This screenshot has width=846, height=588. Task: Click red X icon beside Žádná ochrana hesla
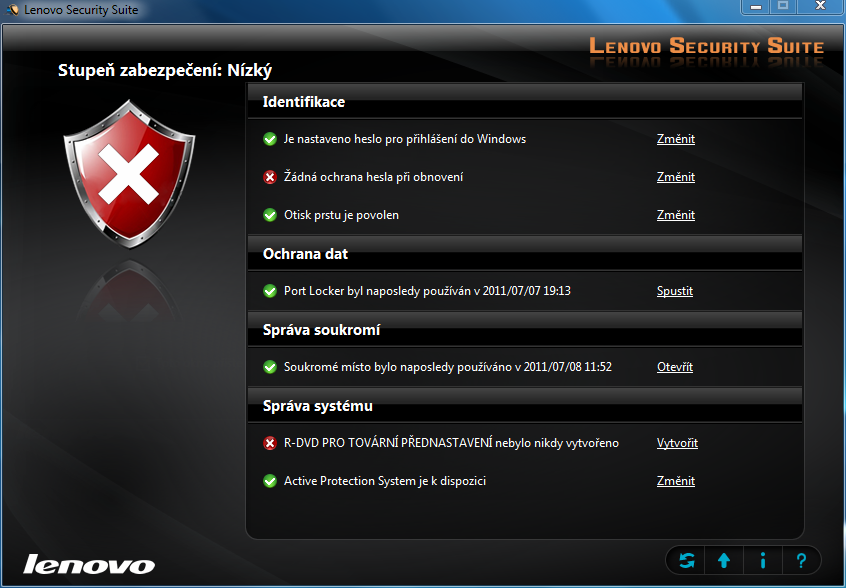click(270, 177)
